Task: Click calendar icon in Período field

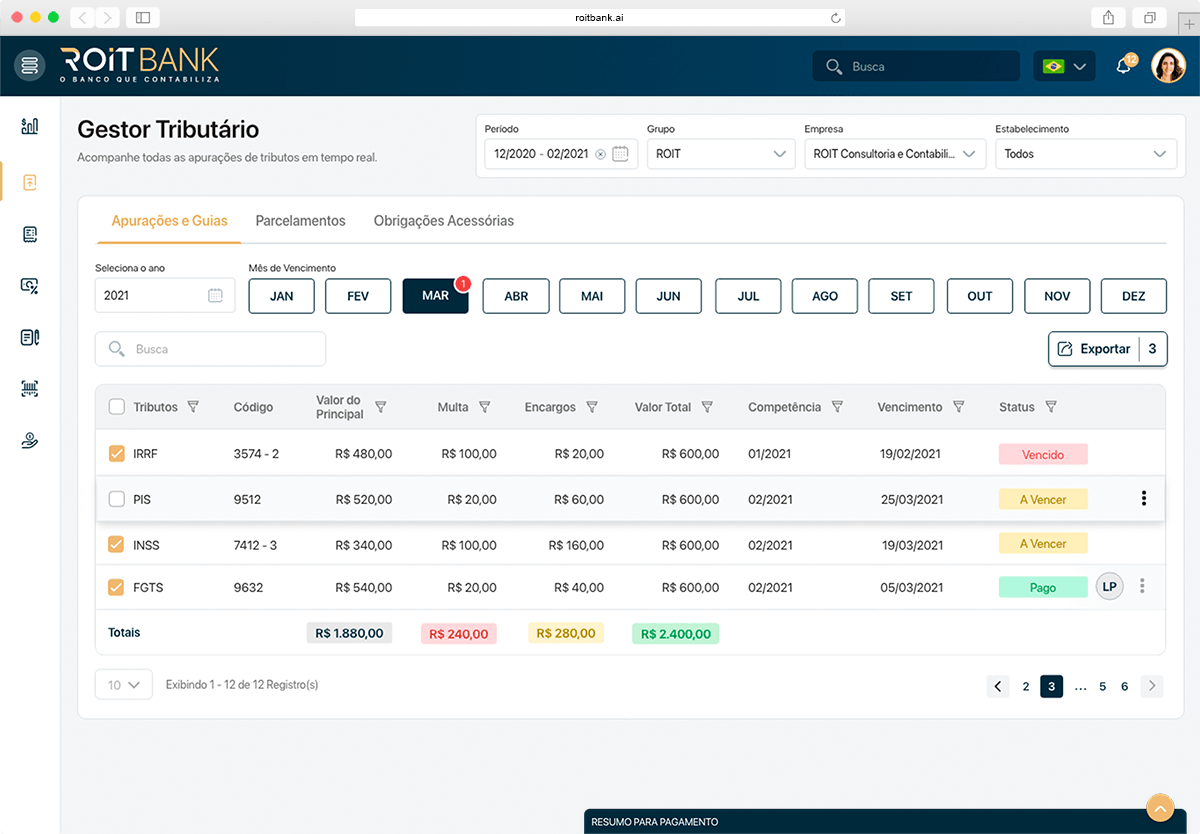Action: pyautogui.click(x=620, y=154)
